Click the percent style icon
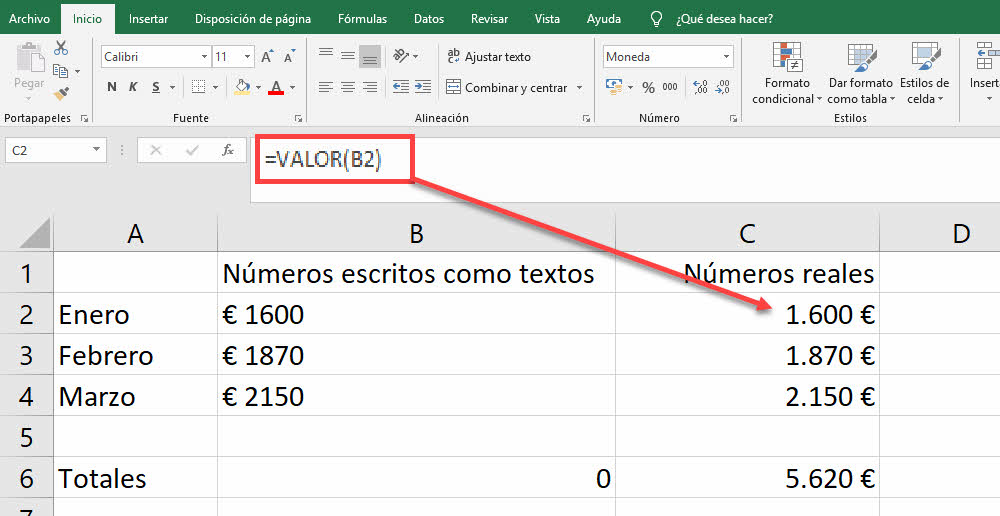Image resolution: width=1000 pixels, height=516 pixels. (x=648, y=88)
